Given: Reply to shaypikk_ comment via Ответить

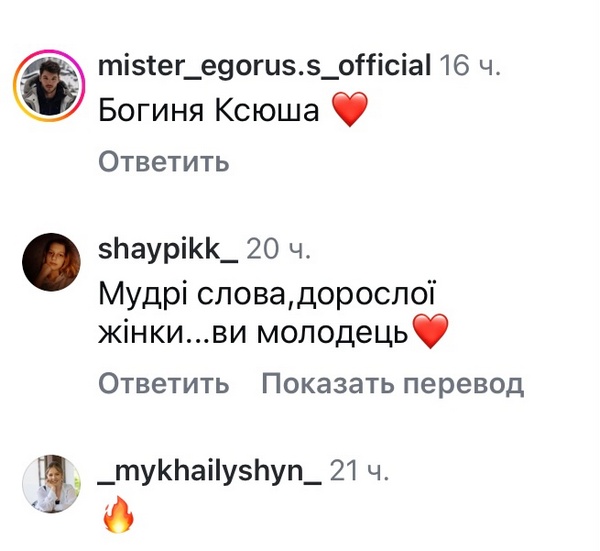Looking at the screenshot, I should [x=164, y=383].
